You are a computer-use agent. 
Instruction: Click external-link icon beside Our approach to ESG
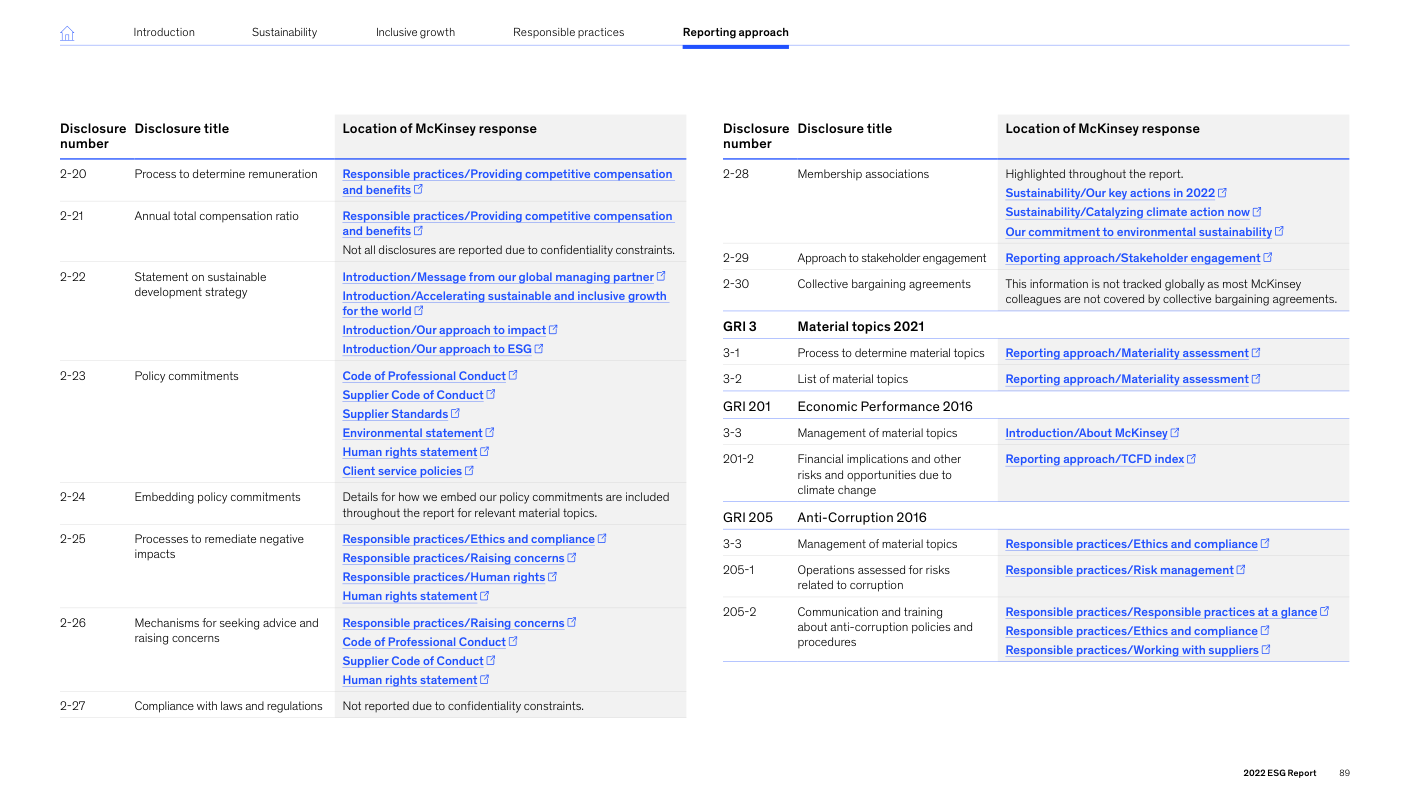pos(539,348)
